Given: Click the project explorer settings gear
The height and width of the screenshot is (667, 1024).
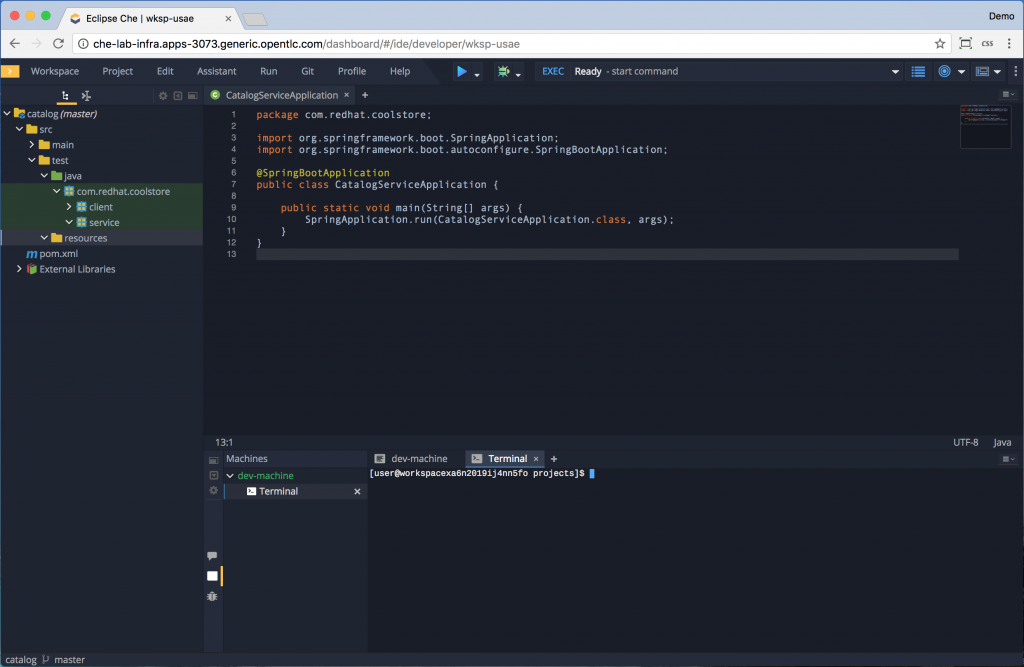Looking at the screenshot, I should pyautogui.click(x=163, y=95).
